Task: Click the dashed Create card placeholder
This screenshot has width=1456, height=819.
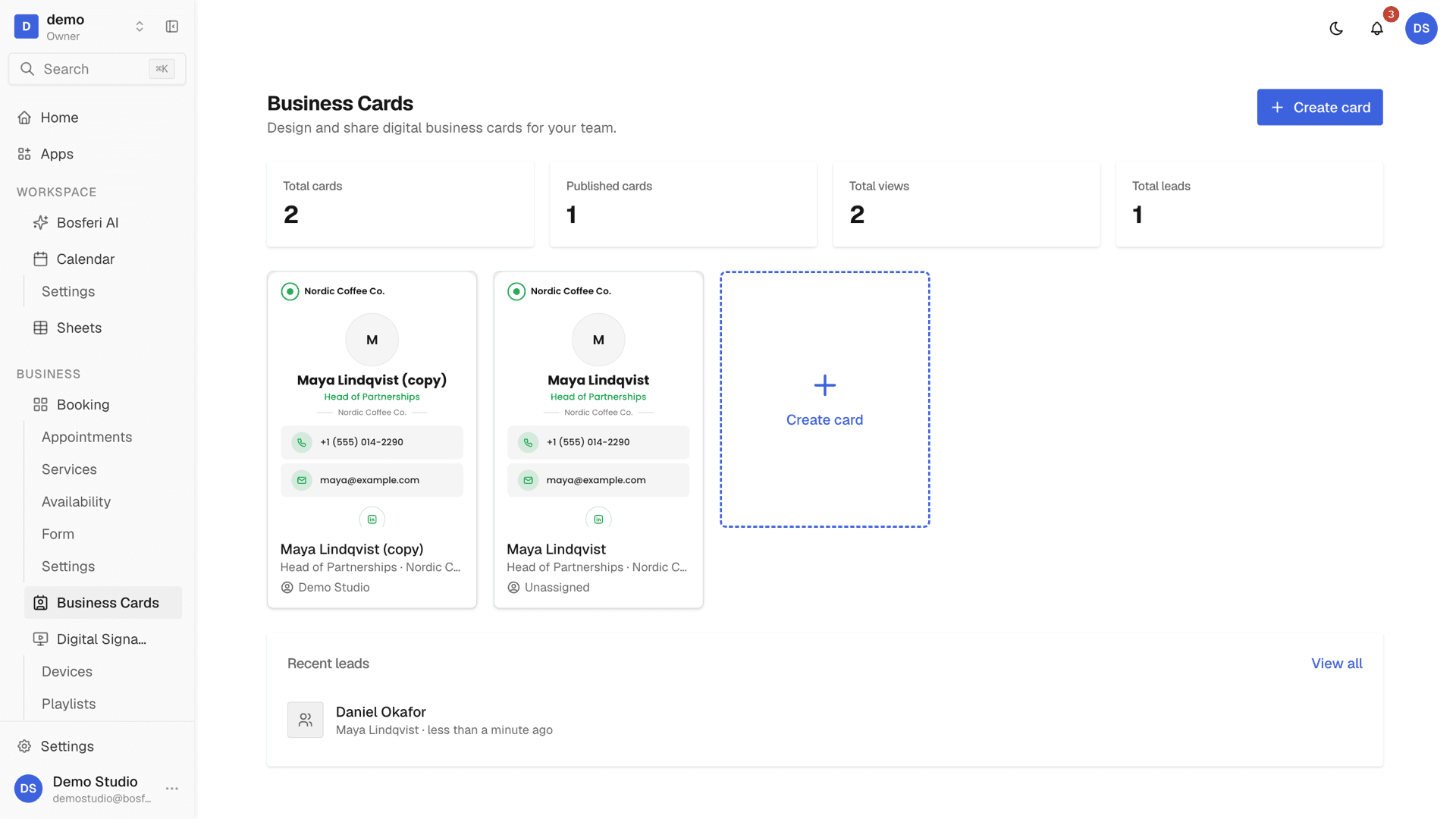Action: (824, 400)
